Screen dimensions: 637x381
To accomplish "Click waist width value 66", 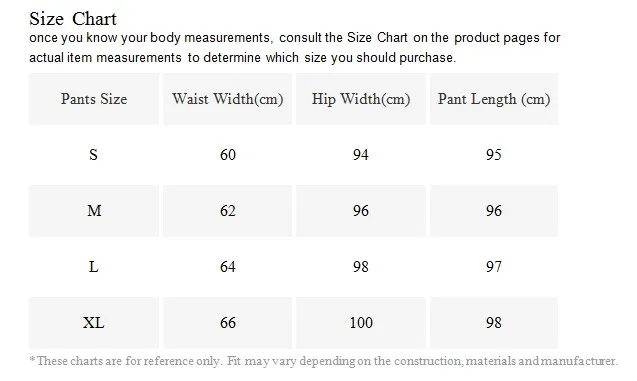I will point(228,323).
